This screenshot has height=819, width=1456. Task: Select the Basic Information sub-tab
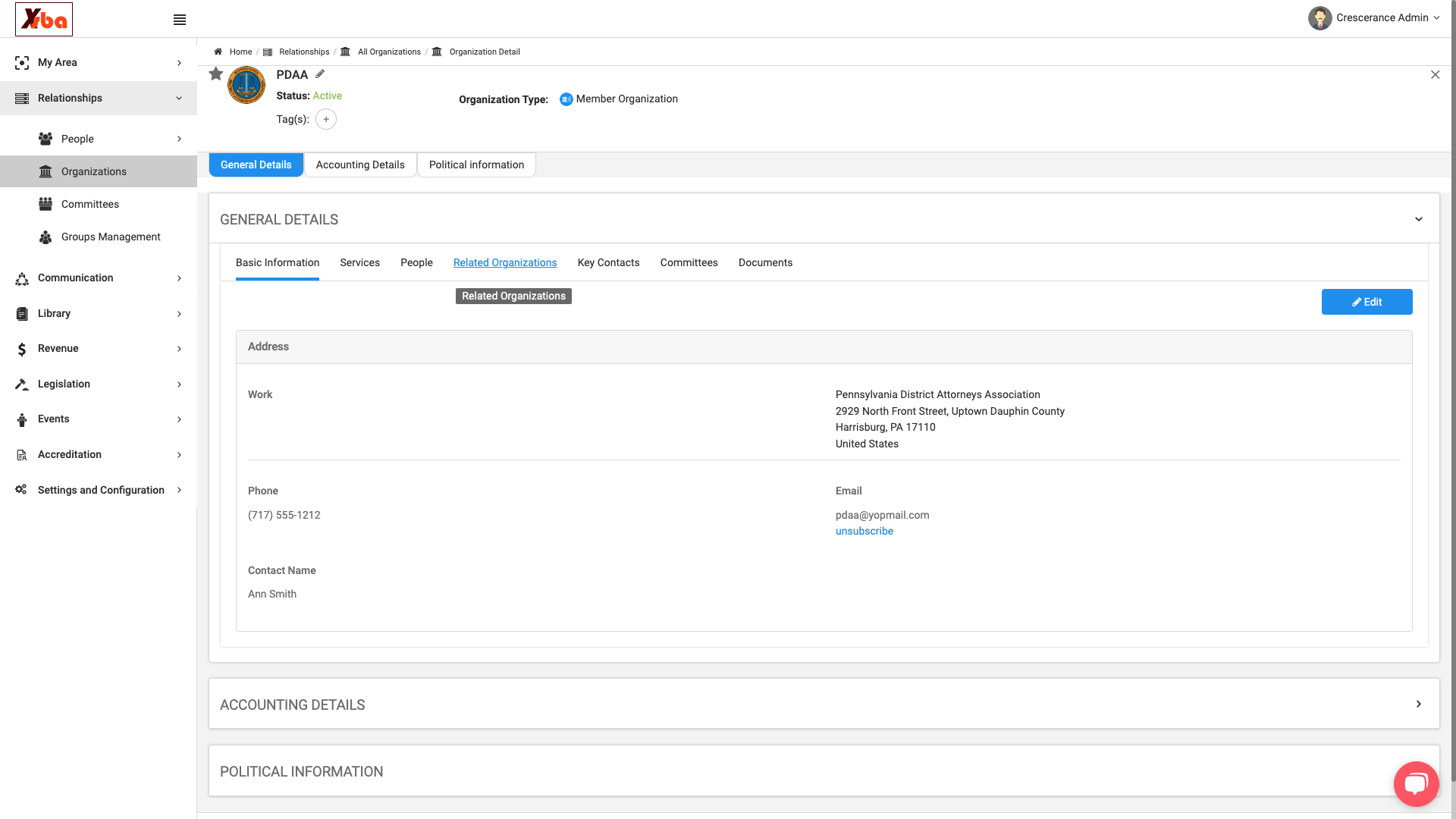click(x=278, y=262)
